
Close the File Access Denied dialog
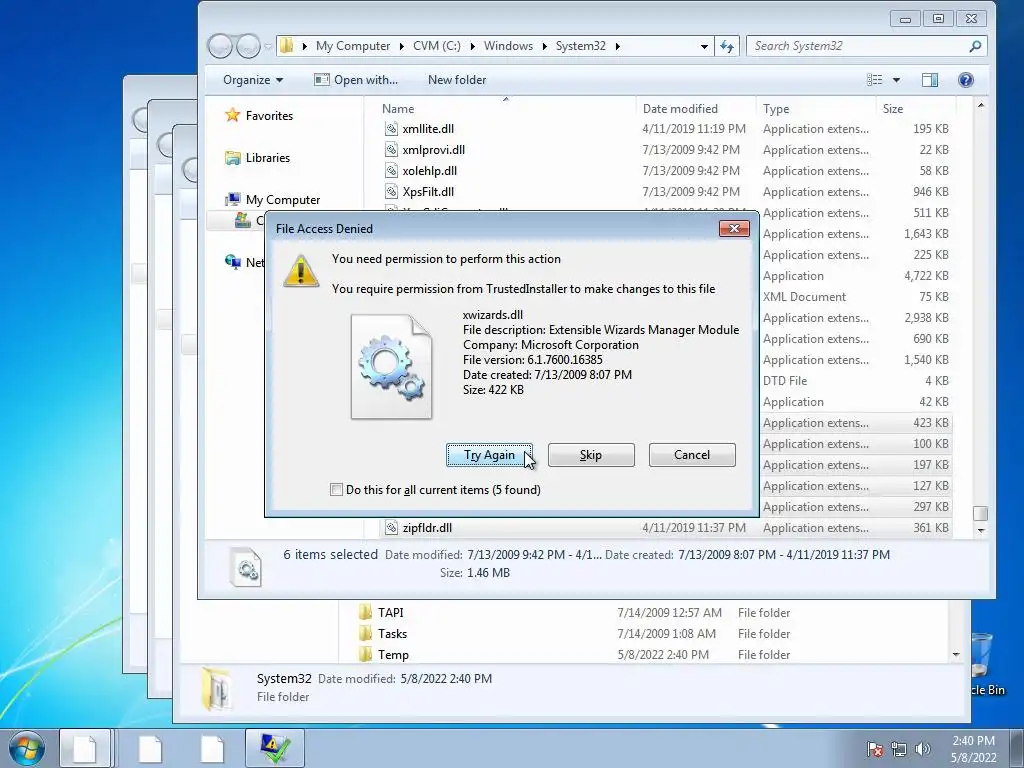734,229
